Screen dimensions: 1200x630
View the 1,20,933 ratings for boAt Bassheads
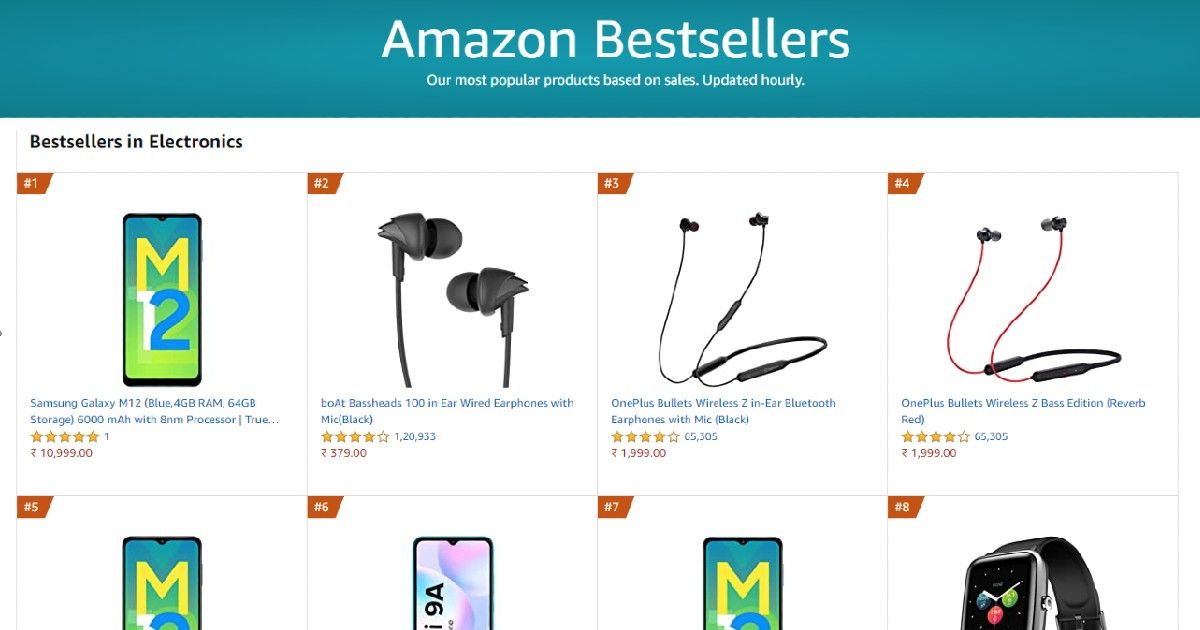415,437
